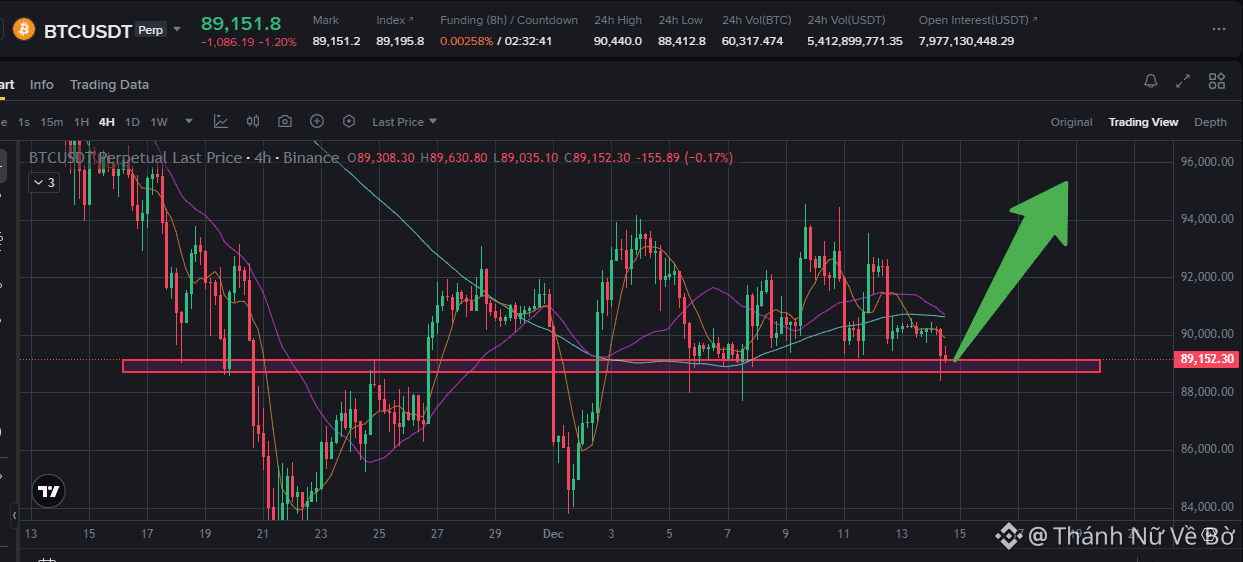Viewport: 1243px width, 562px height.
Task: Click the Dec date label on time axis
Action: coord(553,534)
